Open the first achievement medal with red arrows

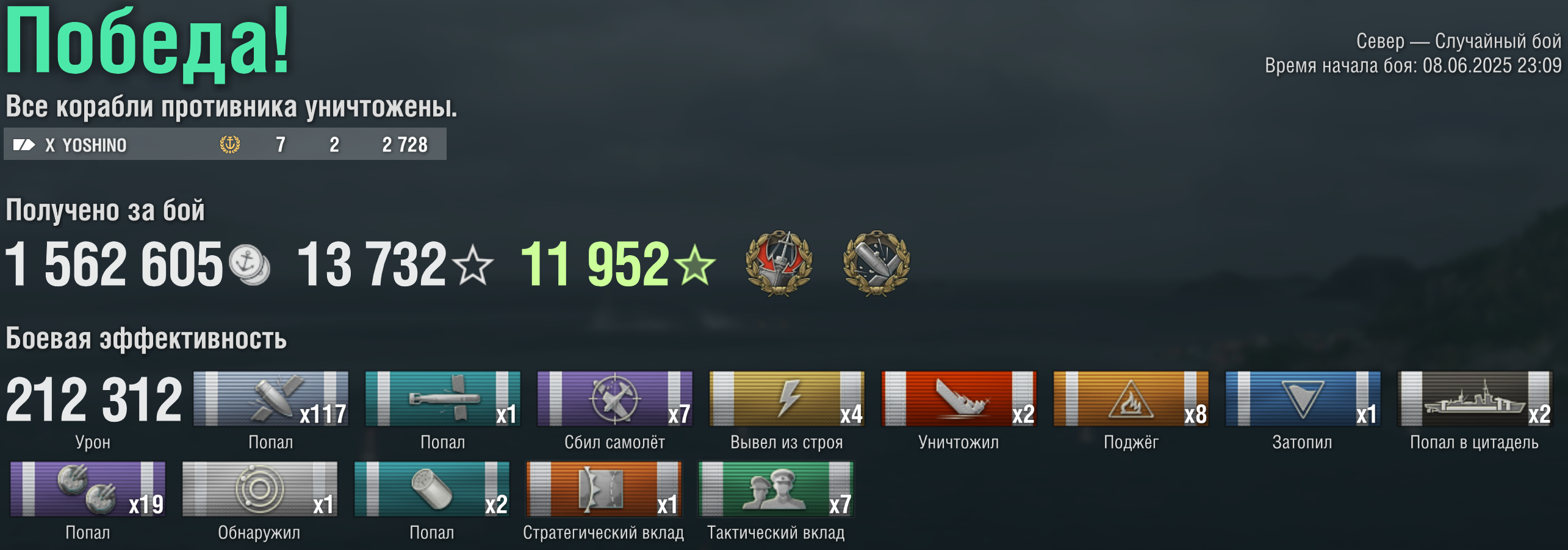779,263
